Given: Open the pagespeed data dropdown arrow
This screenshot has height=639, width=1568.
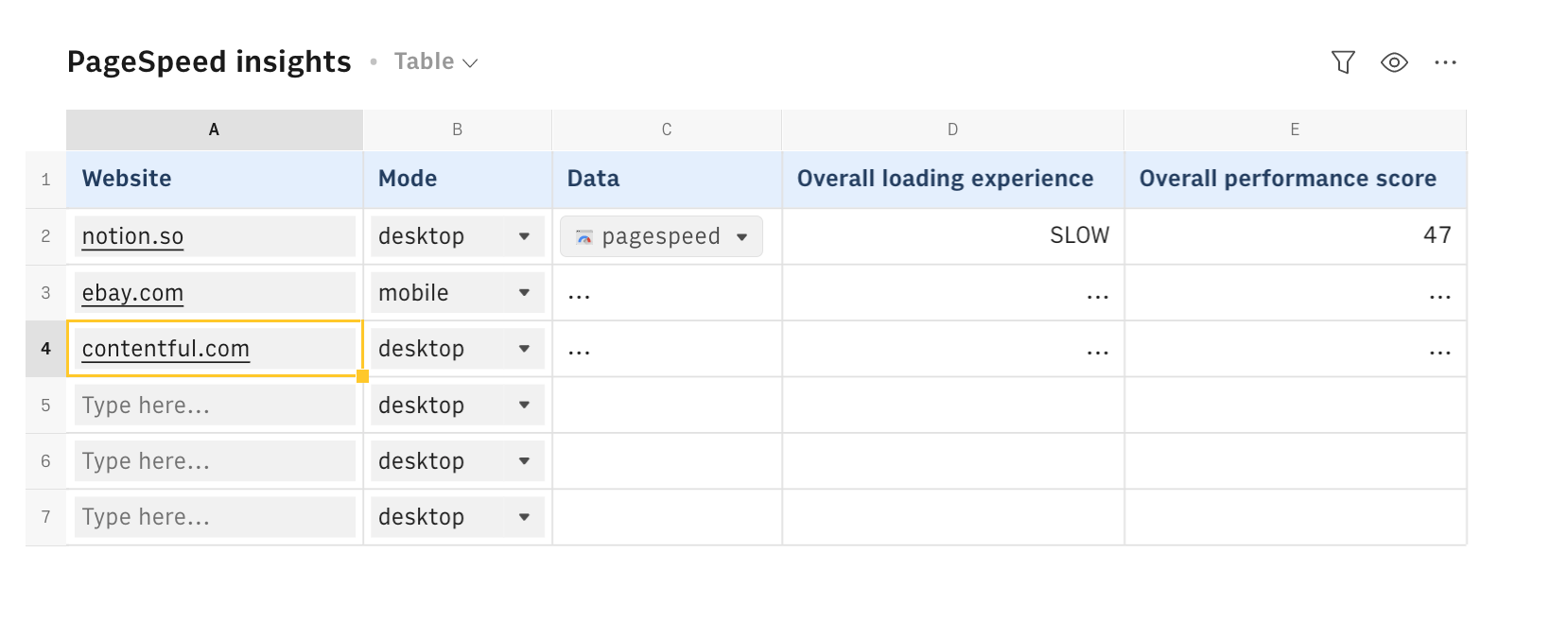Looking at the screenshot, I should point(742,237).
